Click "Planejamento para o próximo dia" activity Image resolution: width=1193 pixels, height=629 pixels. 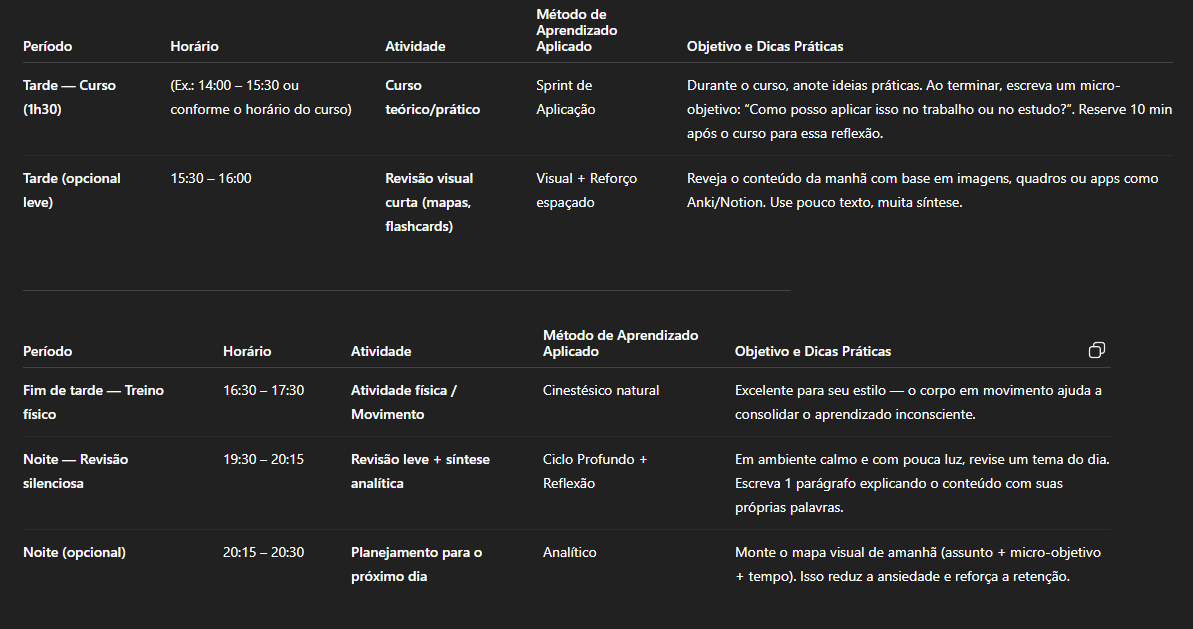tap(416, 564)
